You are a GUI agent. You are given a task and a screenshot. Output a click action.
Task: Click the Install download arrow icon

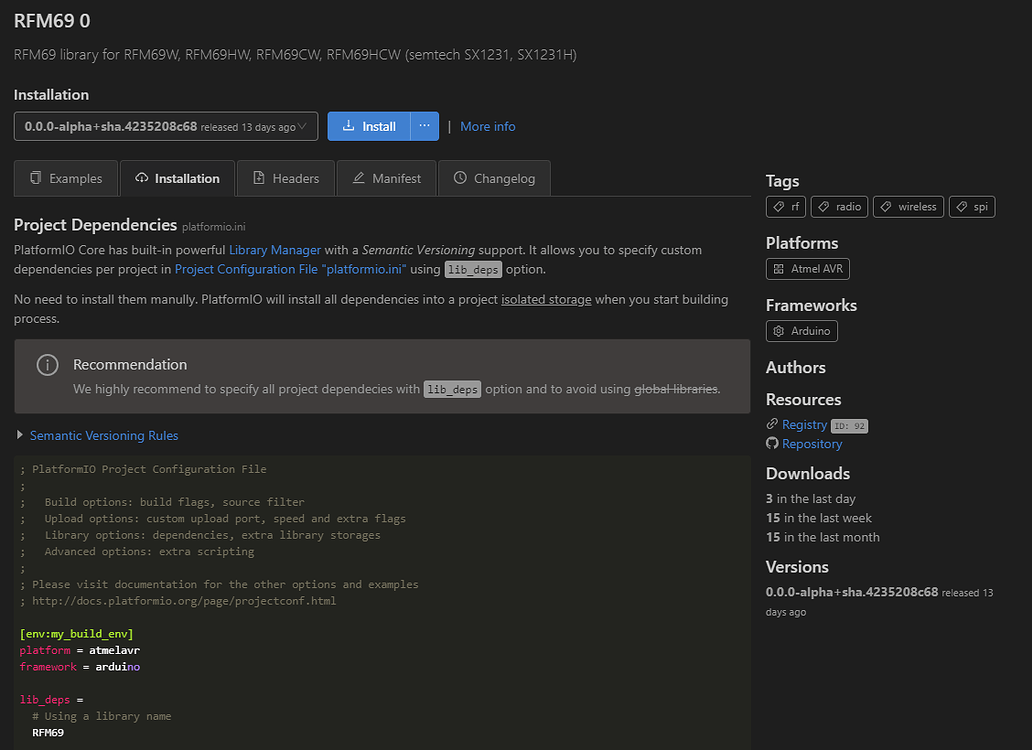coord(349,126)
